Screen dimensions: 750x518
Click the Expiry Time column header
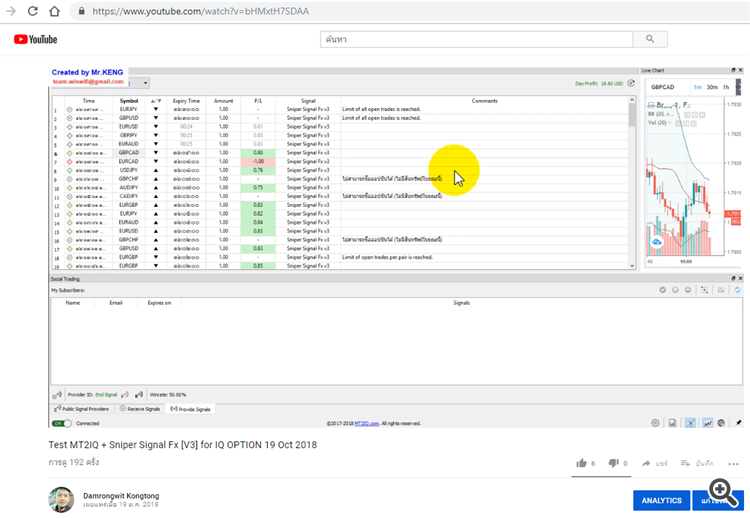pyautogui.click(x=186, y=101)
